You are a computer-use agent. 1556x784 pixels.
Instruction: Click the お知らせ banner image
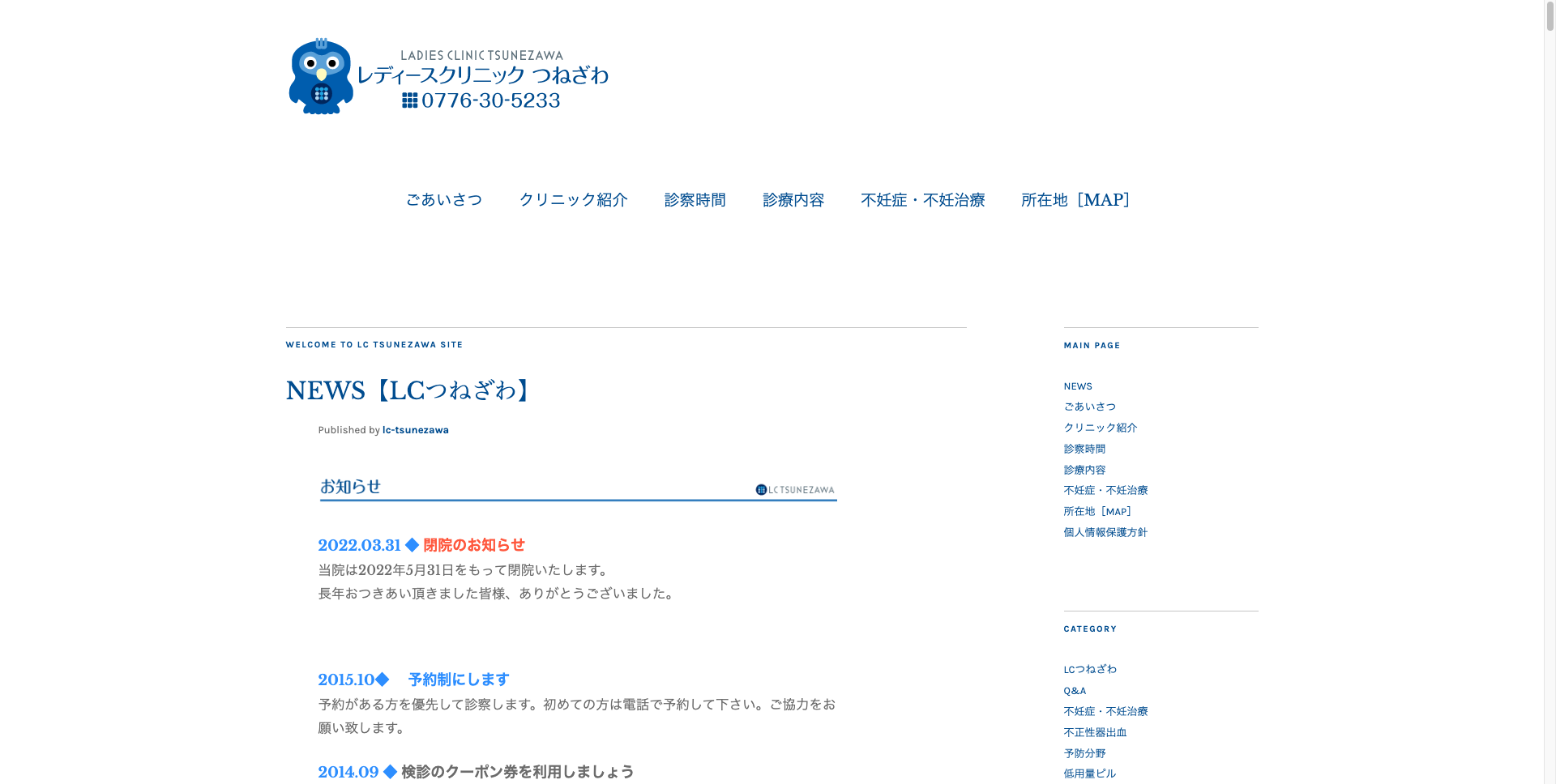coord(578,489)
